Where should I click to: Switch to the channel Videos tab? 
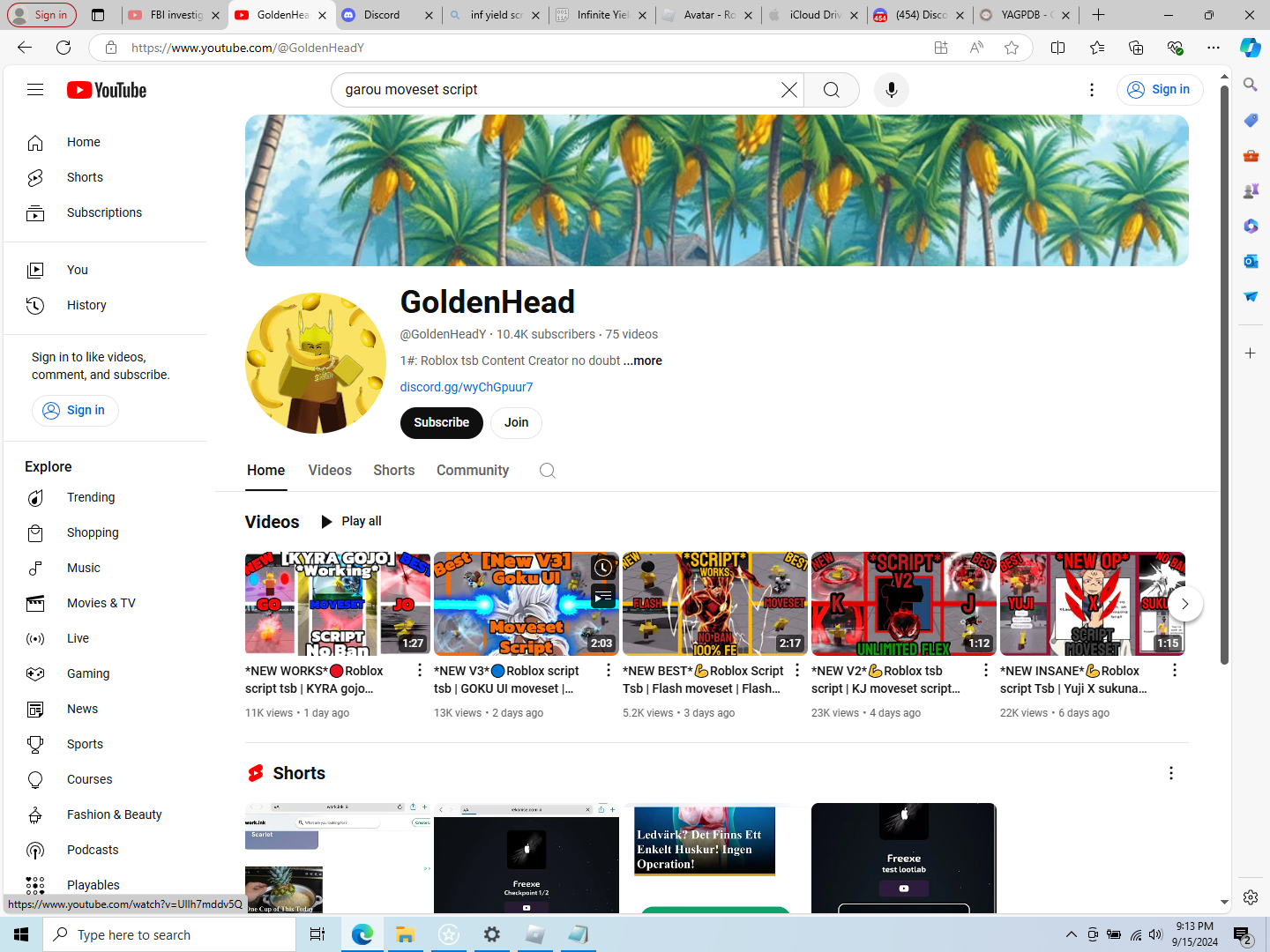(x=330, y=471)
